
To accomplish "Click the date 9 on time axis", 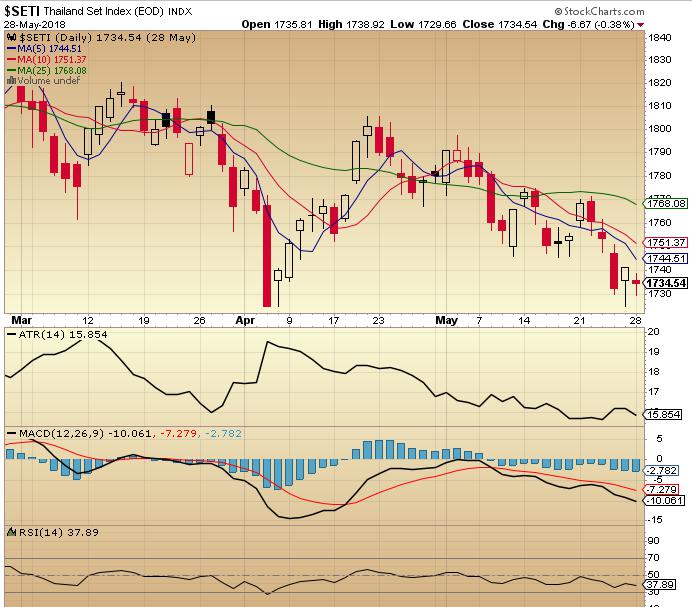I will tap(290, 320).
